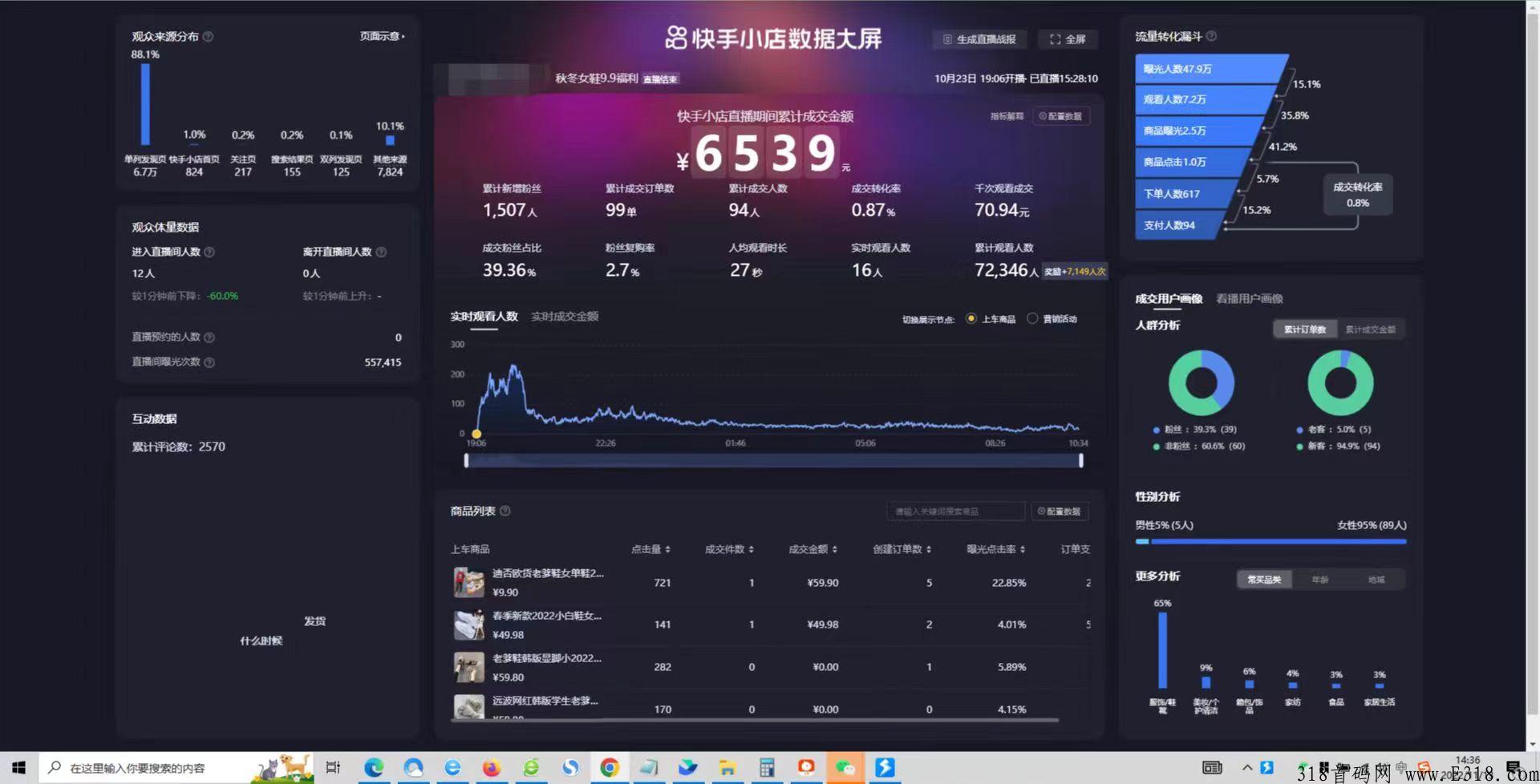Image resolution: width=1540 pixels, height=784 pixels.
Task: Open 配置数据 in transaction amount panel
Action: [1060, 116]
